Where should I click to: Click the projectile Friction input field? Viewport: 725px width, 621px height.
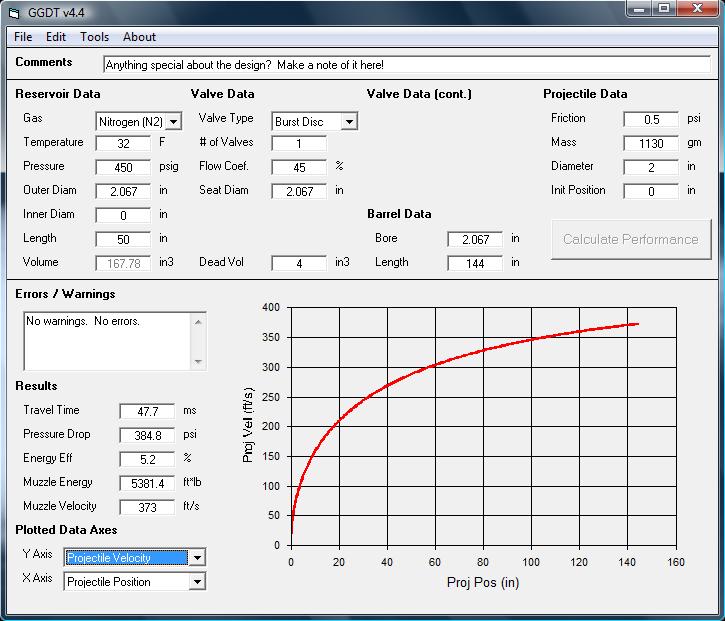pos(651,120)
